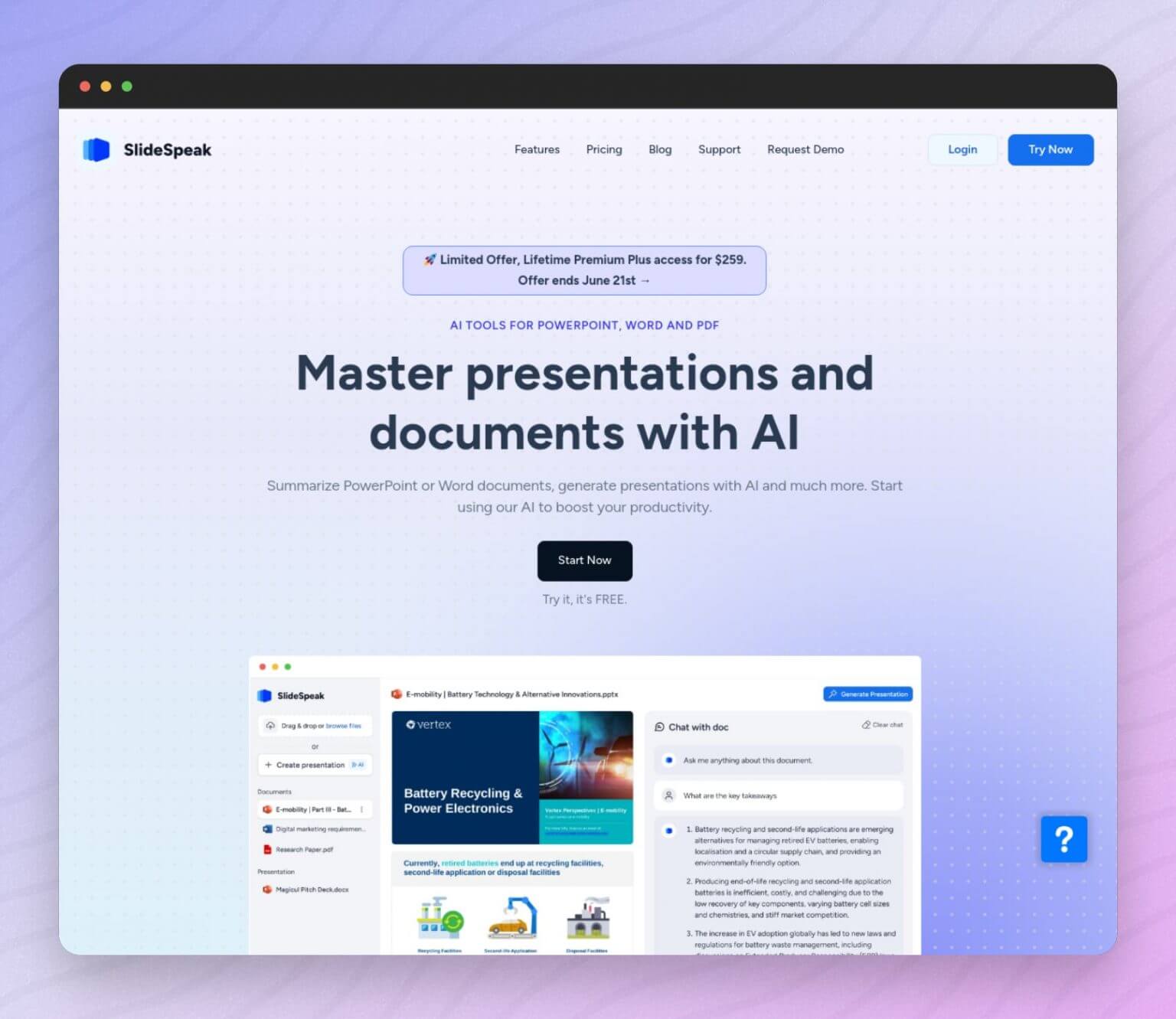1176x1019 pixels.
Task: Open the three-dot menu on E-mobility document
Action: point(362,809)
